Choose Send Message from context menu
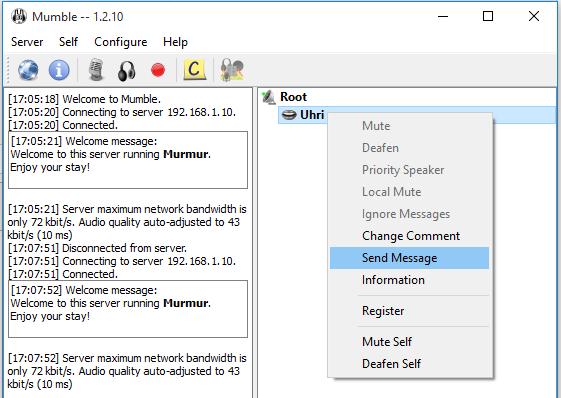Viewport: 562px width, 398px height. coord(409,258)
